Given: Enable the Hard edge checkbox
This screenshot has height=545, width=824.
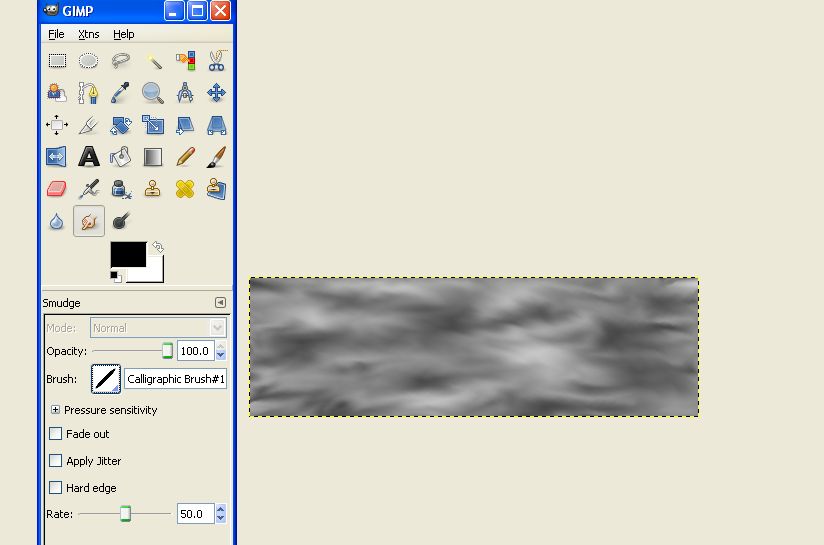Looking at the screenshot, I should coord(55,488).
